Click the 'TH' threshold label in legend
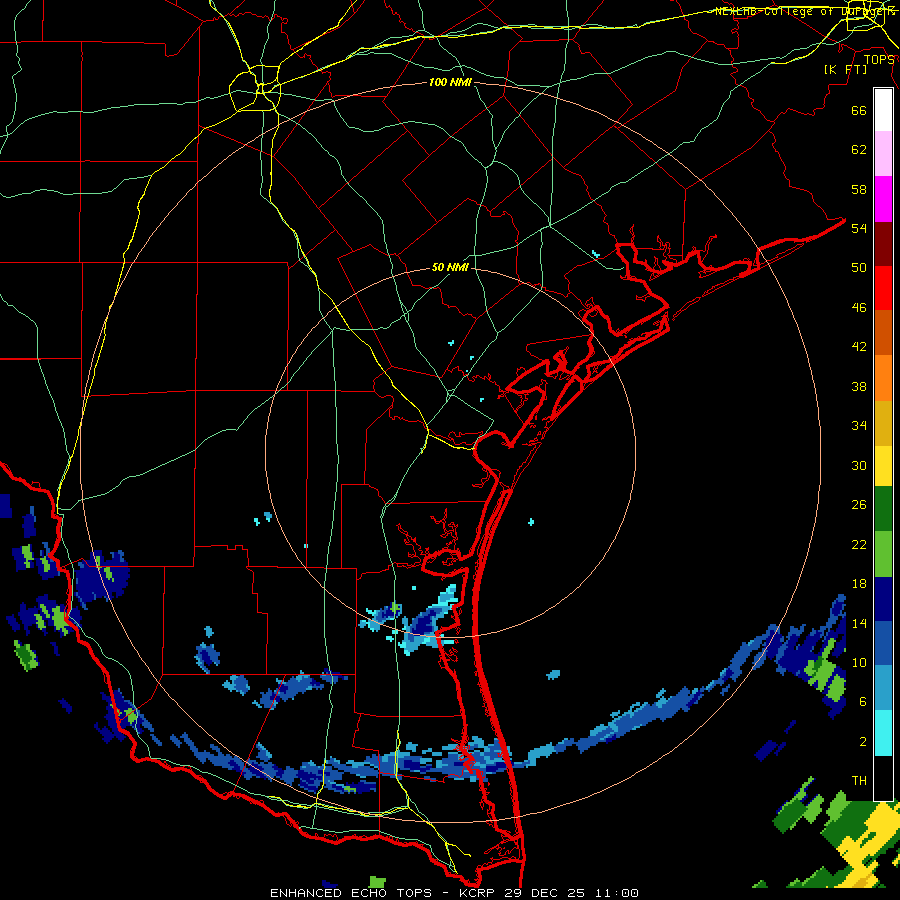 tap(859, 781)
